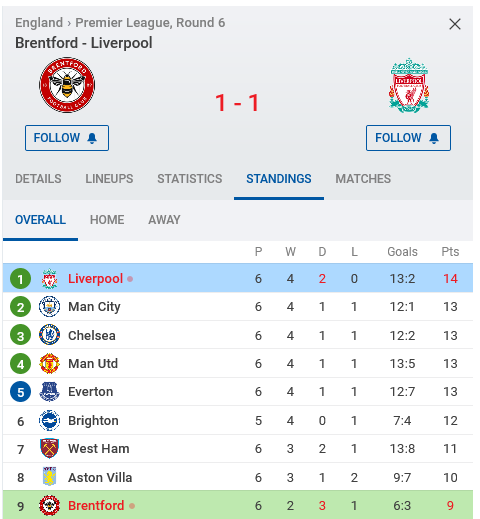Image resolution: width=480 pixels, height=519 pixels.
Task: Show Away standings sub-tab
Action: [x=164, y=220]
